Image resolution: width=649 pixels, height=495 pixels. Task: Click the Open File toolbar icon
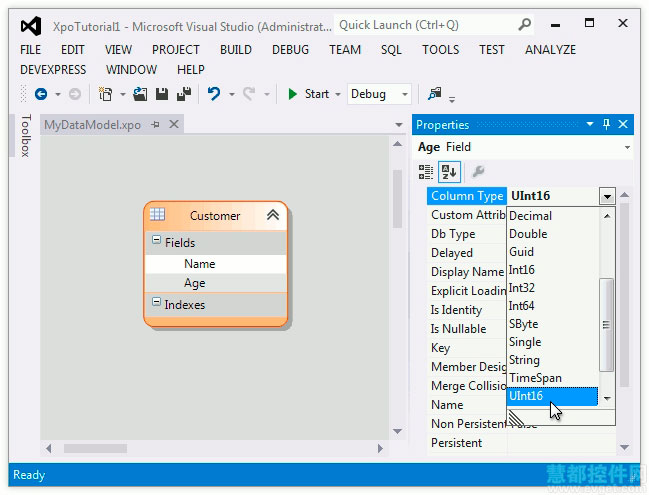(x=140, y=94)
